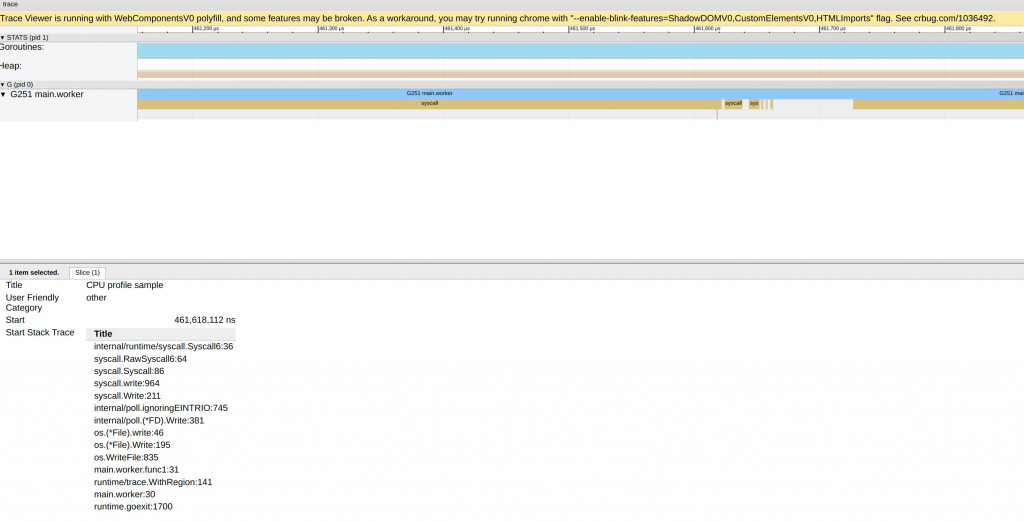Click the Start value 461,618,112 ns
This screenshot has width=1024, height=522.
click(204, 320)
